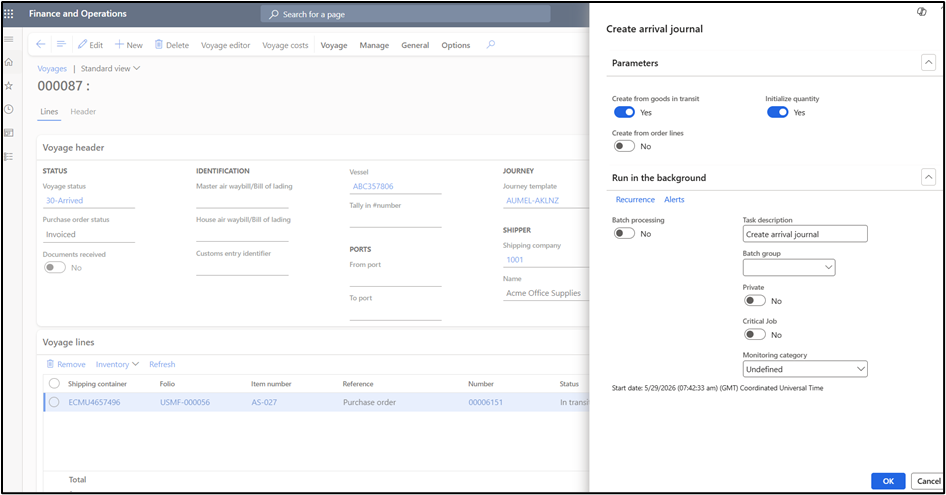
Task: Open the Recent clock icon in sidebar
Action: pos(9,109)
